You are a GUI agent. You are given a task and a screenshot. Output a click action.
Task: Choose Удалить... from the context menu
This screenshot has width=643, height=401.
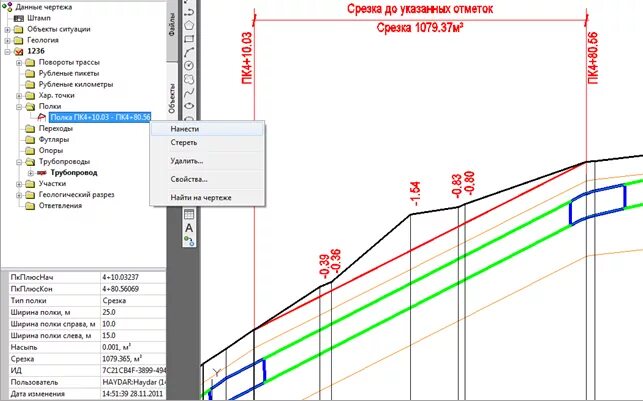point(207,161)
